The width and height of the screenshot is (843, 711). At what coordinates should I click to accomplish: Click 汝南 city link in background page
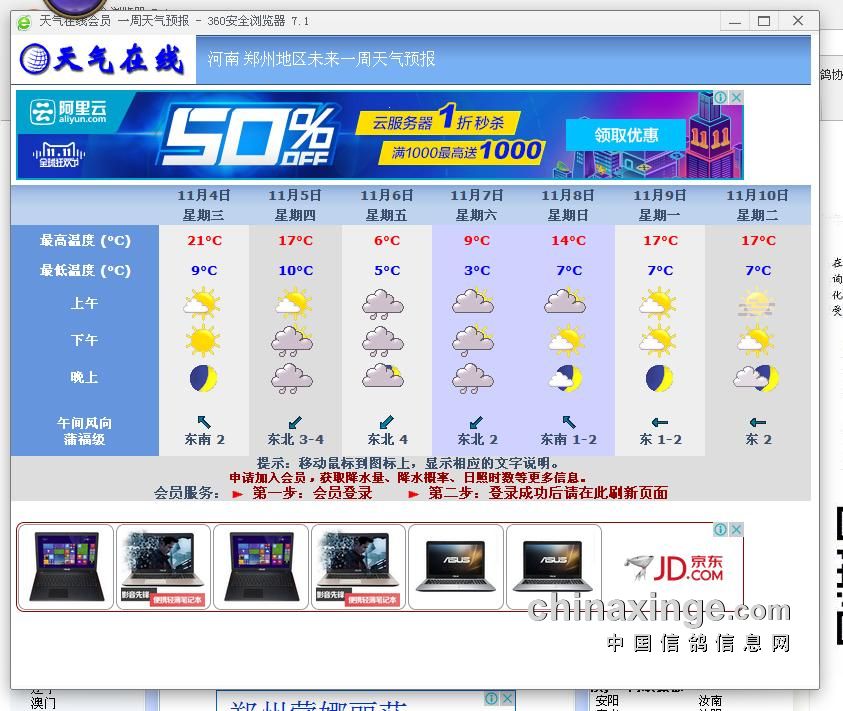coord(710,701)
